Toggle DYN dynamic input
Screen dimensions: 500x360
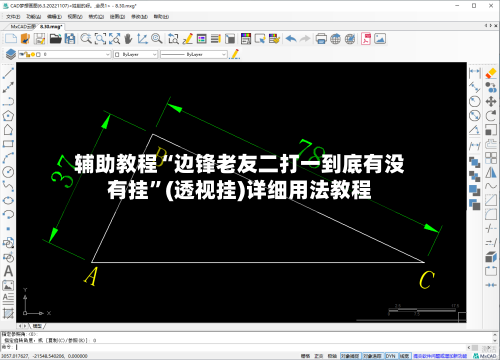coord(390,356)
